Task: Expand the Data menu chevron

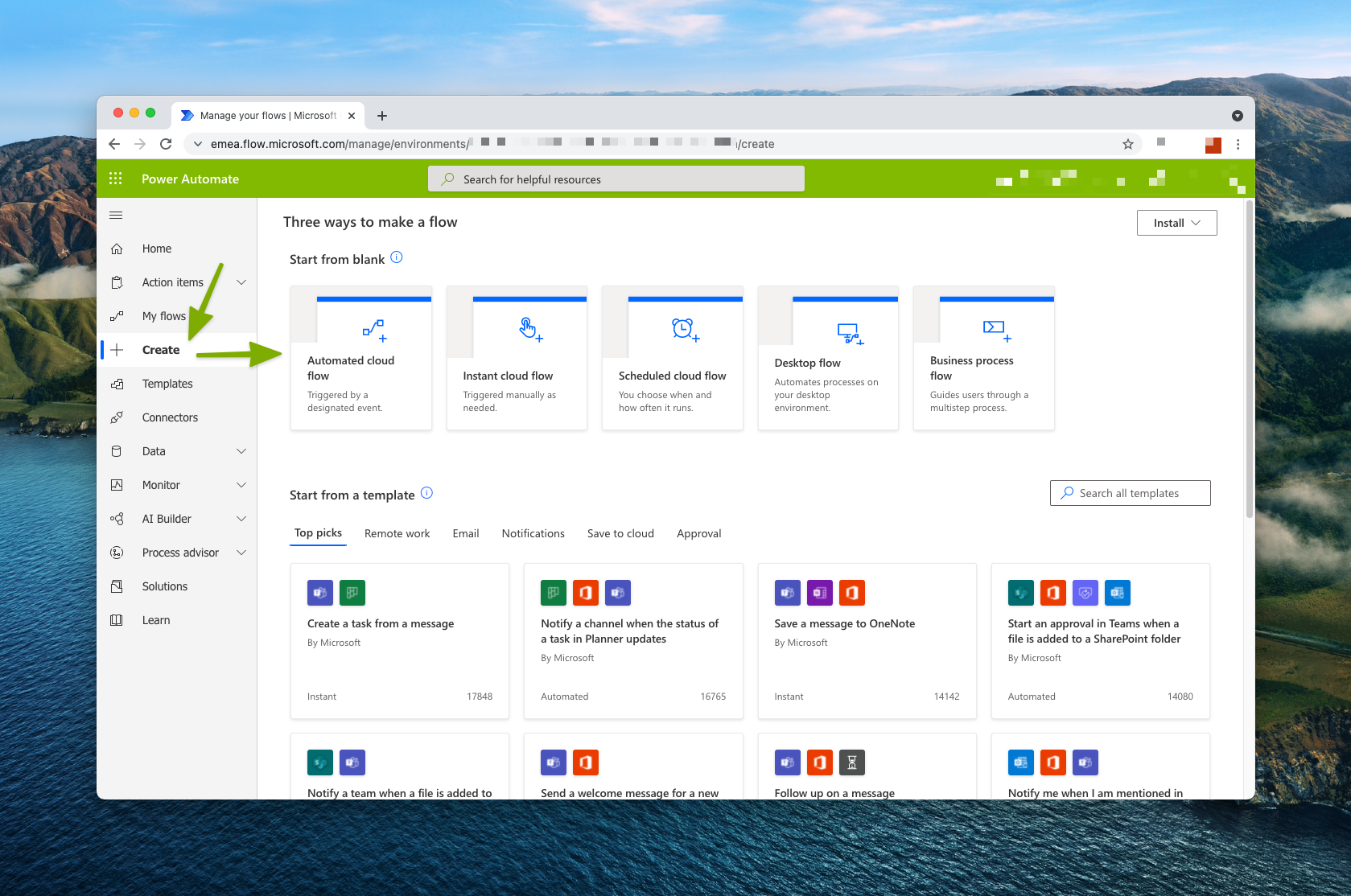Action: click(x=241, y=451)
